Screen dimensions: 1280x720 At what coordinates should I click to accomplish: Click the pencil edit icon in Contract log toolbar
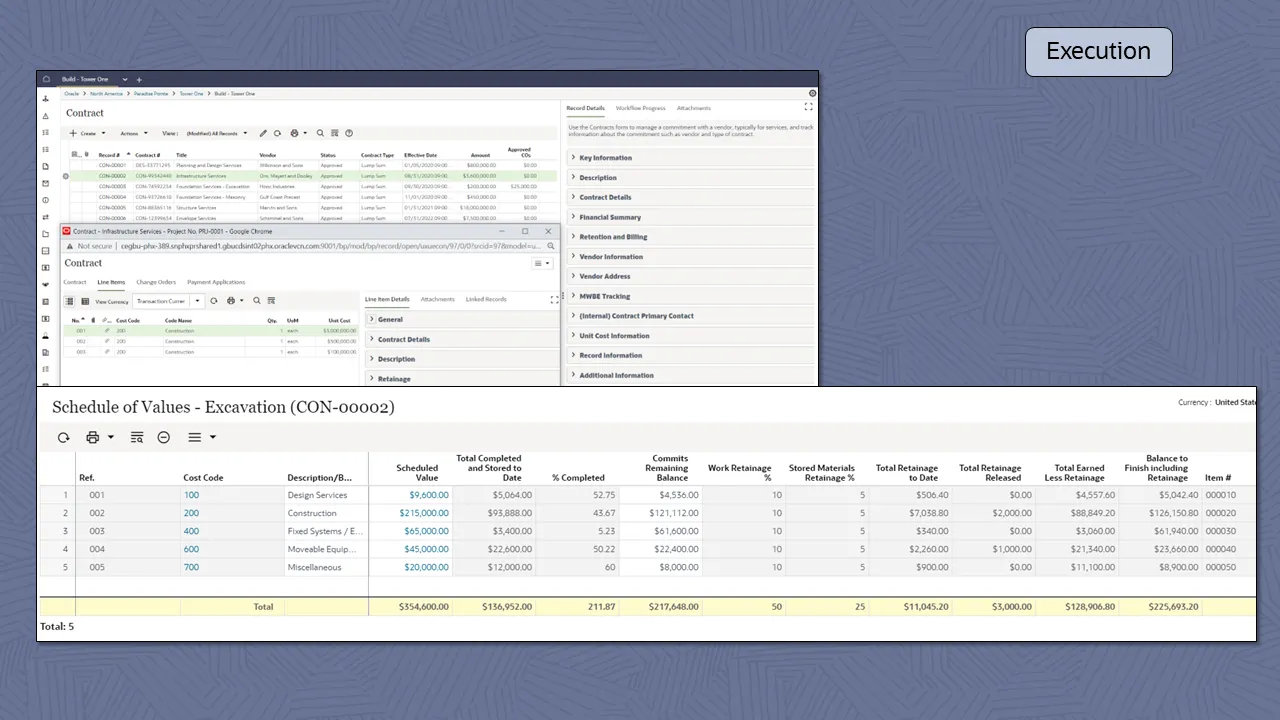(263, 133)
